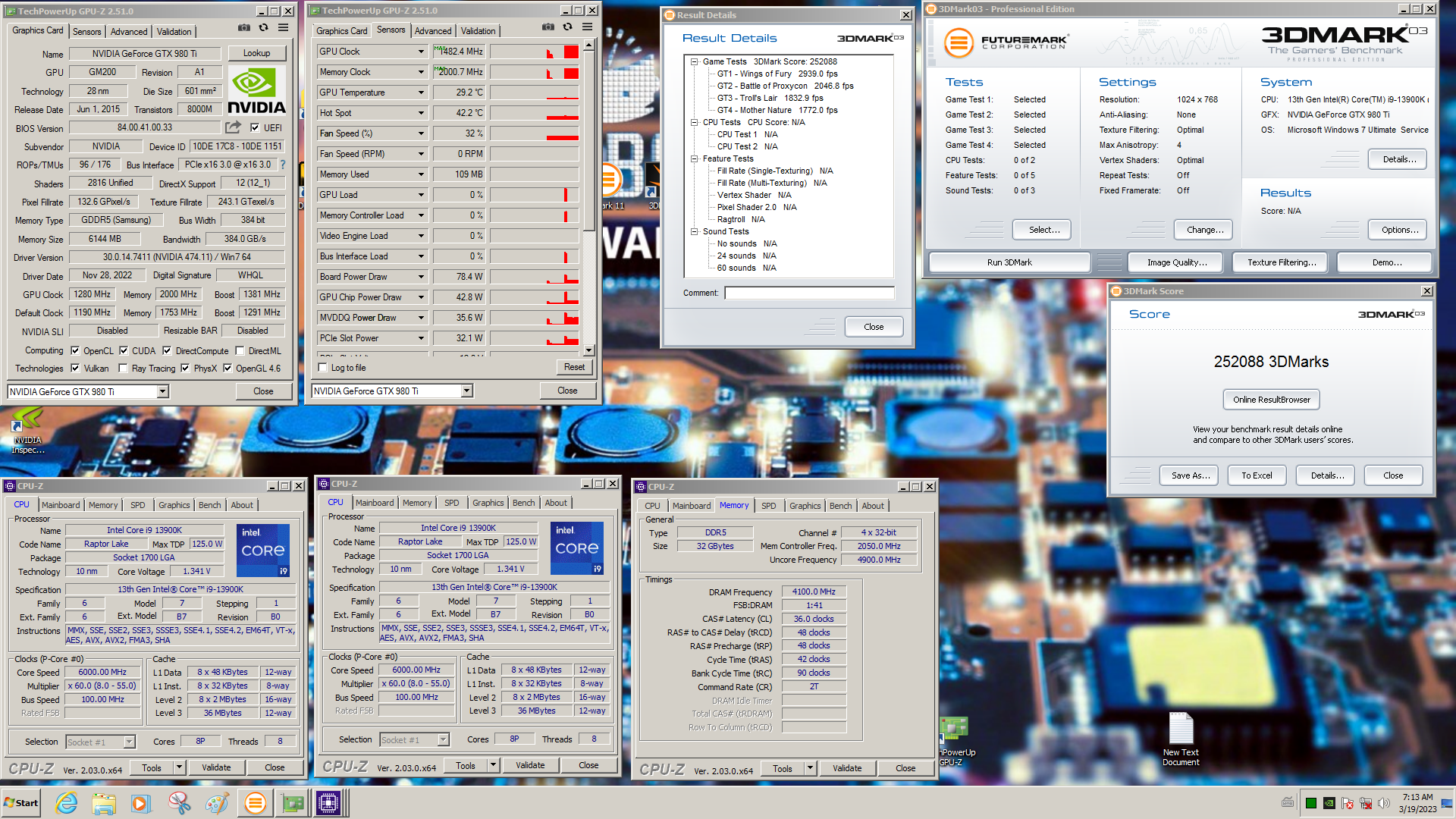This screenshot has height=819, width=1456.
Task: Click the network disconnected tray icon
Action: pyautogui.click(x=1366, y=803)
